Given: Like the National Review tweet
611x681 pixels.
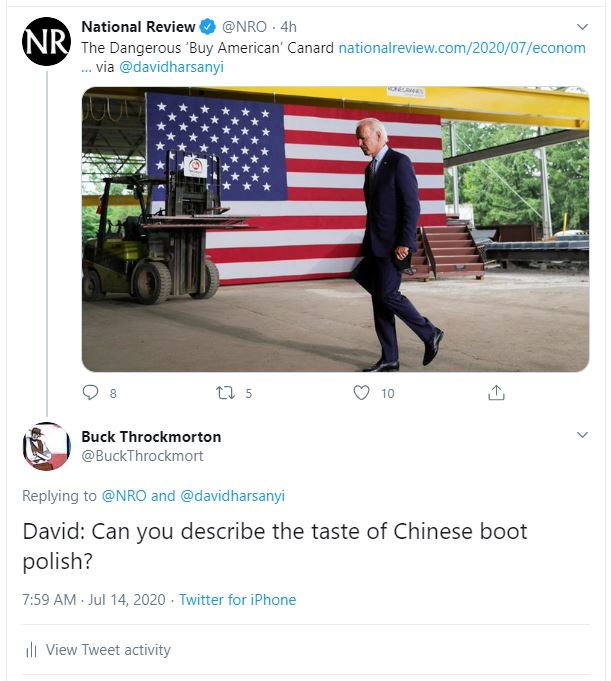Looking at the screenshot, I should pyautogui.click(x=361, y=393).
